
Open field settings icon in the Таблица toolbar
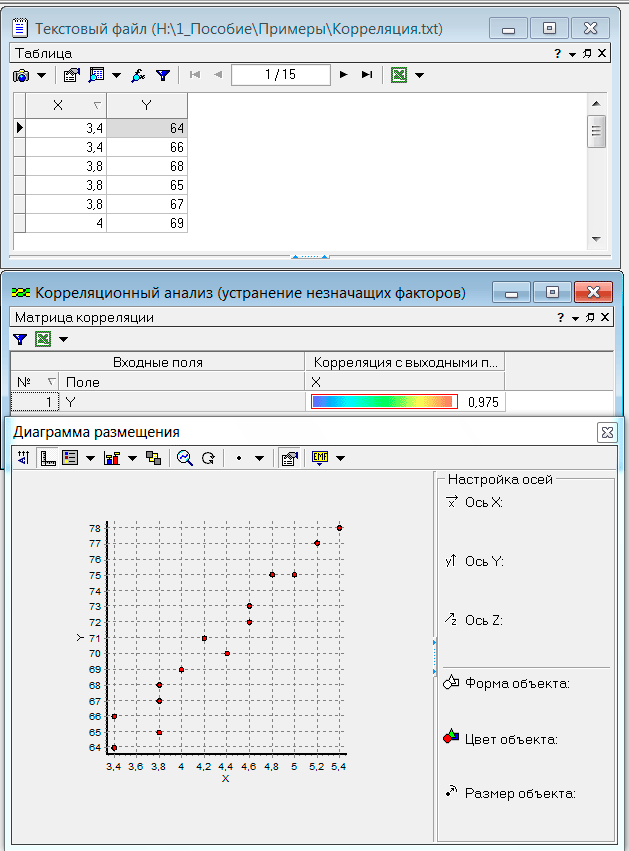click(72, 75)
